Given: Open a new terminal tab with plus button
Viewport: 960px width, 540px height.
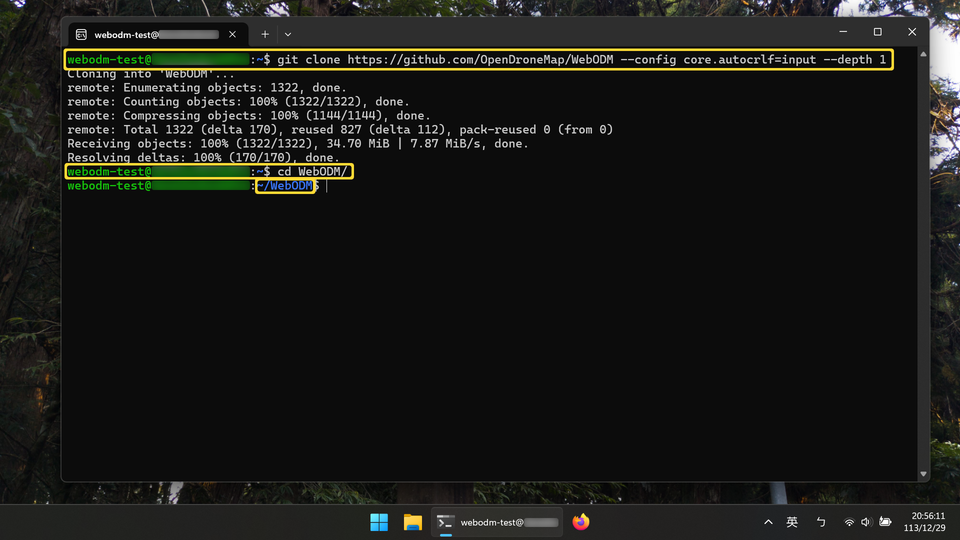Looking at the screenshot, I should pyautogui.click(x=264, y=34).
